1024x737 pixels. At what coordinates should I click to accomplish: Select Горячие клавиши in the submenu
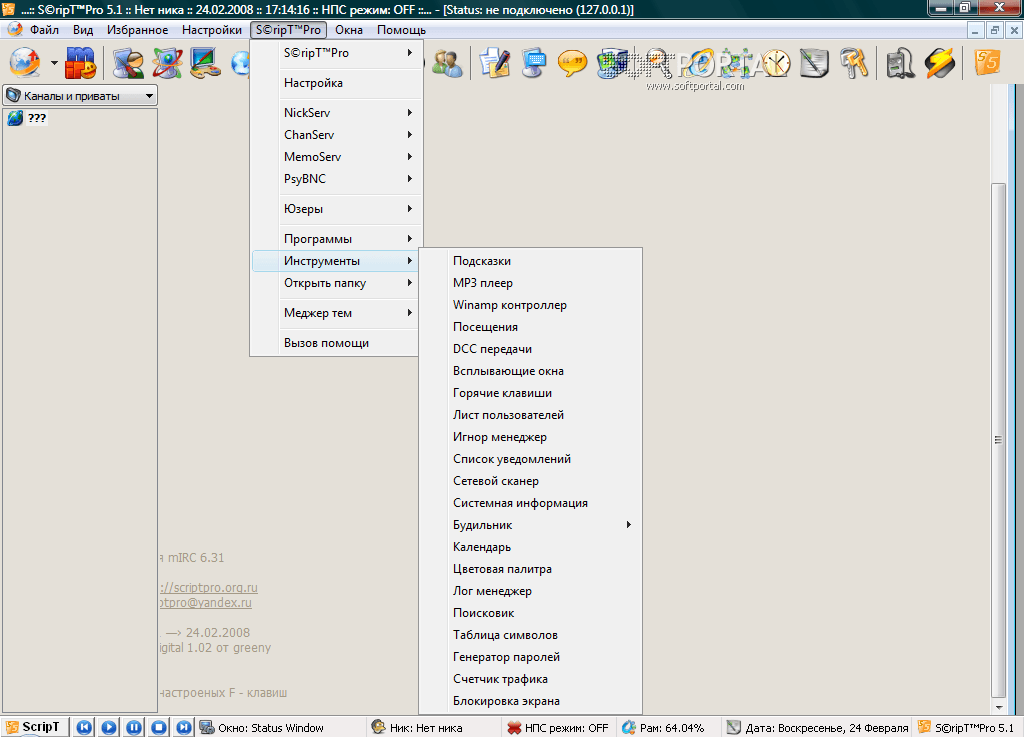tap(530, 393)
